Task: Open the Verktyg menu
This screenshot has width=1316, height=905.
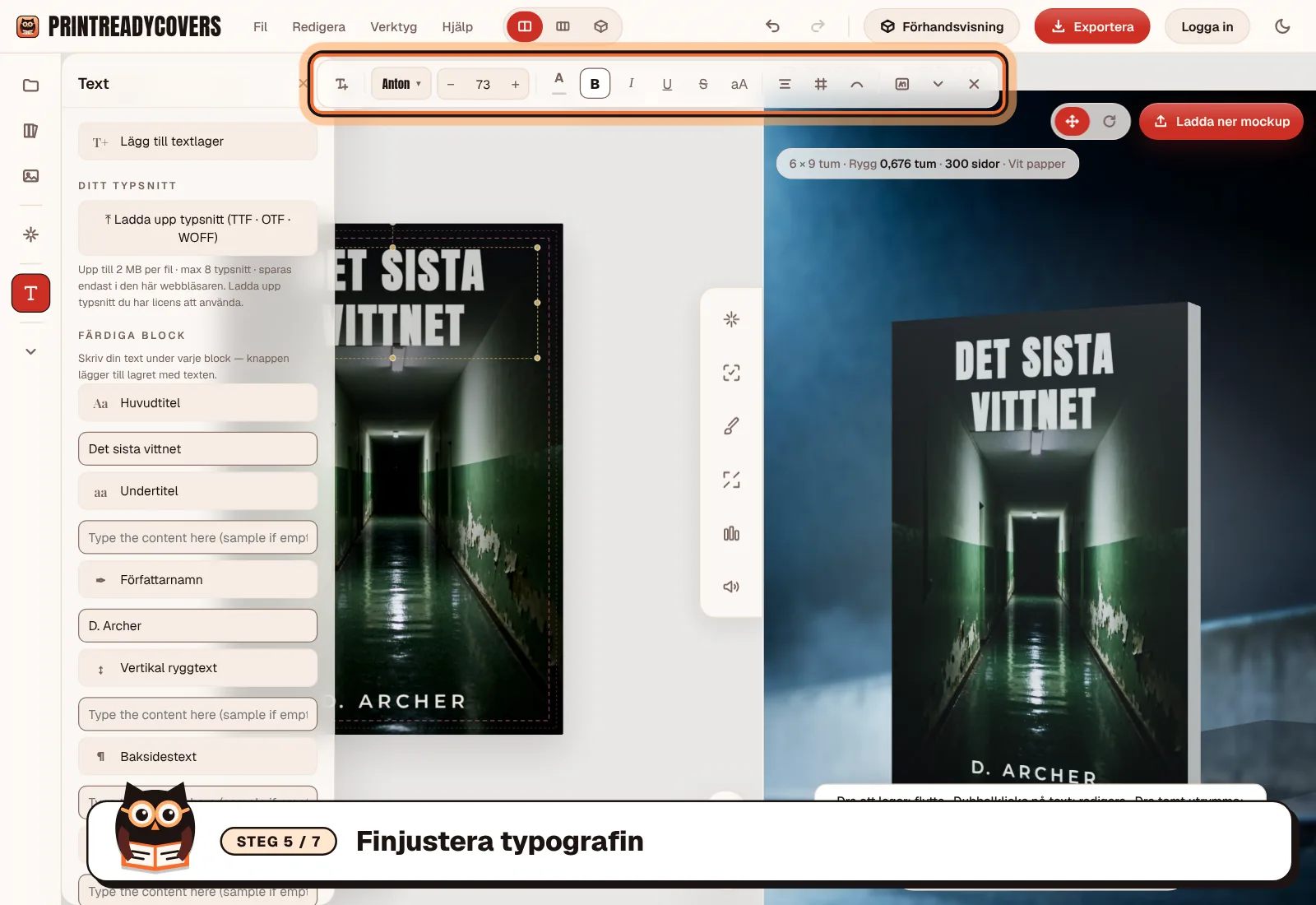Action: [x=393, y=26]
